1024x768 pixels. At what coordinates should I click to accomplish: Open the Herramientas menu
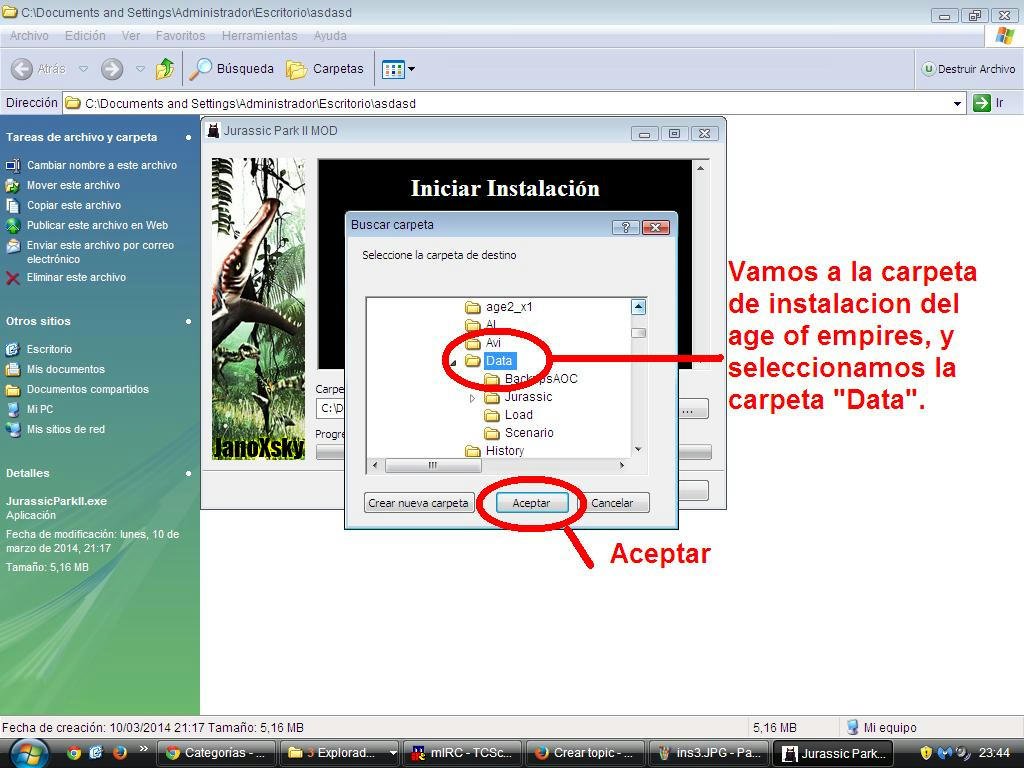click(259, 36)
